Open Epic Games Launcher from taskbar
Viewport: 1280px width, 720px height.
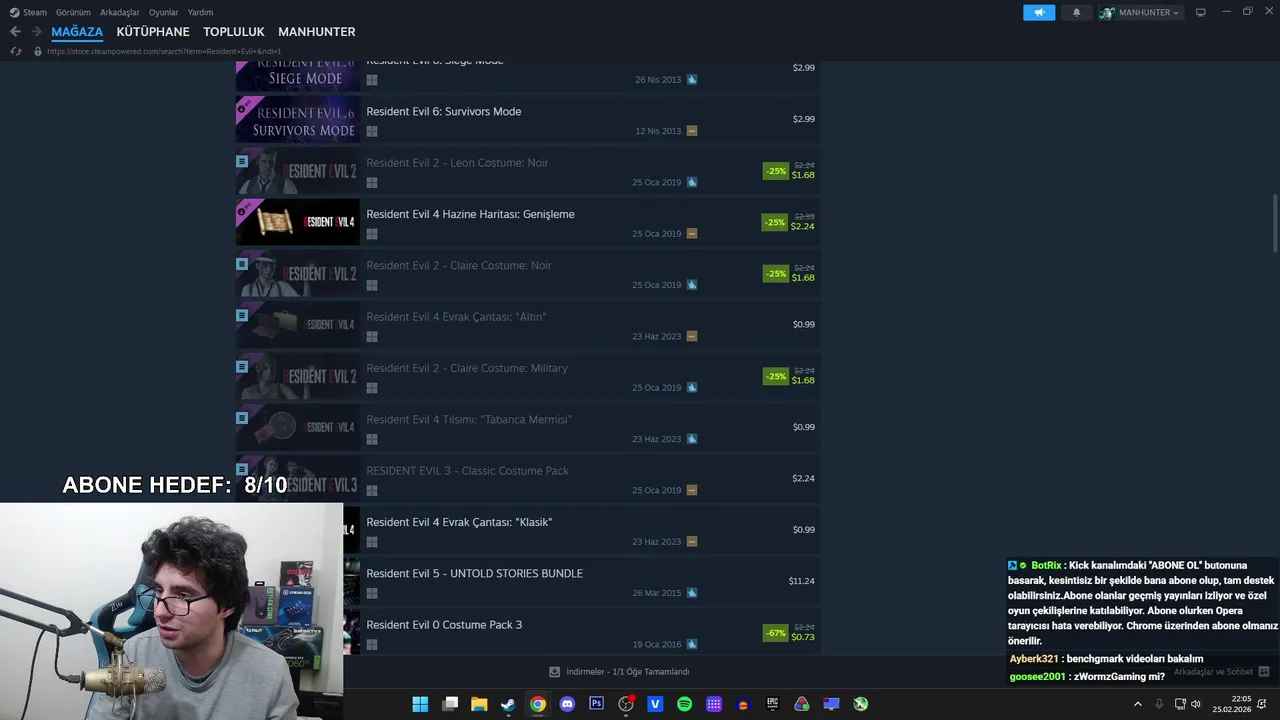pos(772,704)
